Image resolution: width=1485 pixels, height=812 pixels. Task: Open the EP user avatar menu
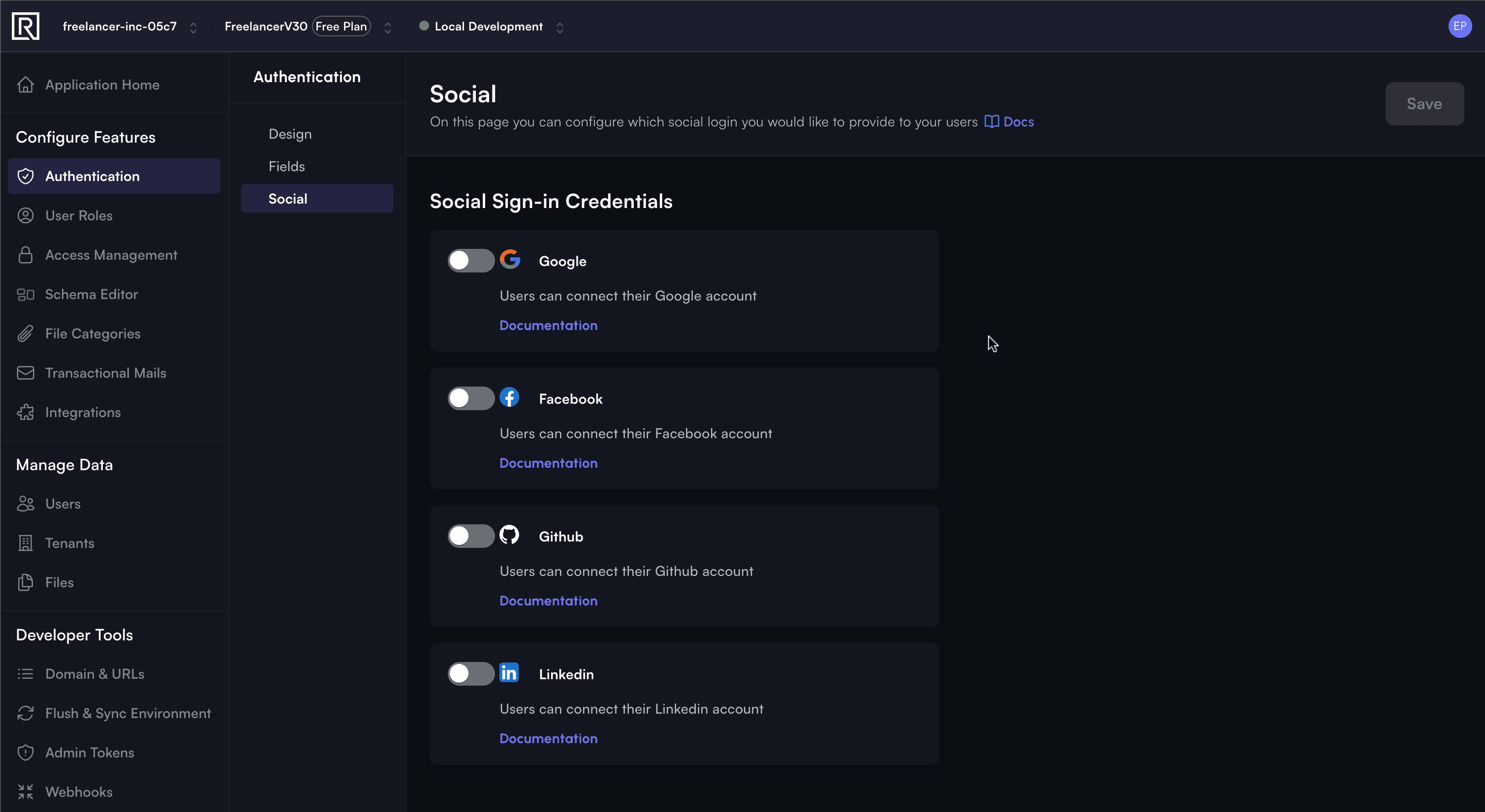[1459, 26]
